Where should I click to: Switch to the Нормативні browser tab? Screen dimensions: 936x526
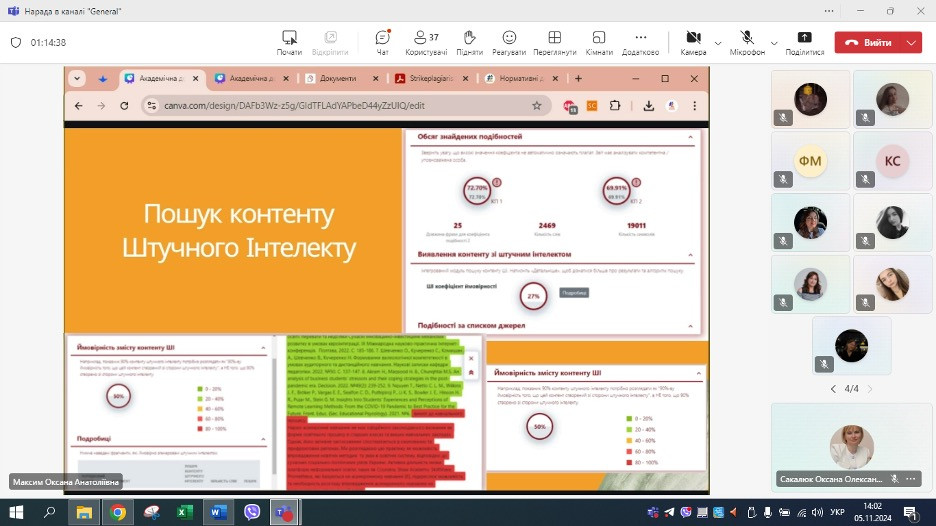(521, 78)
